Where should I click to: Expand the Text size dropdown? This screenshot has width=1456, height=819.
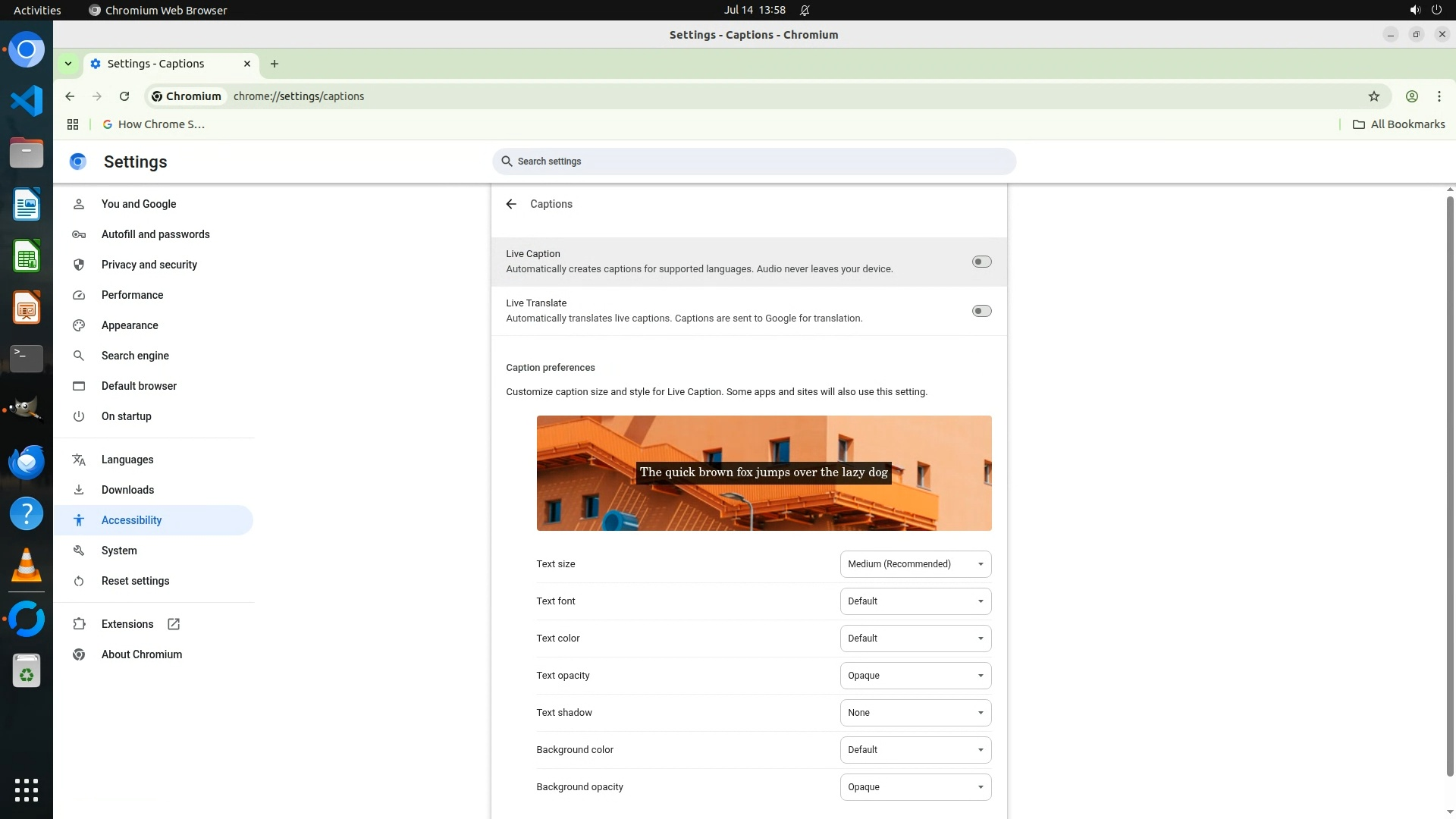pyautogui.click(x=915, y=564)
